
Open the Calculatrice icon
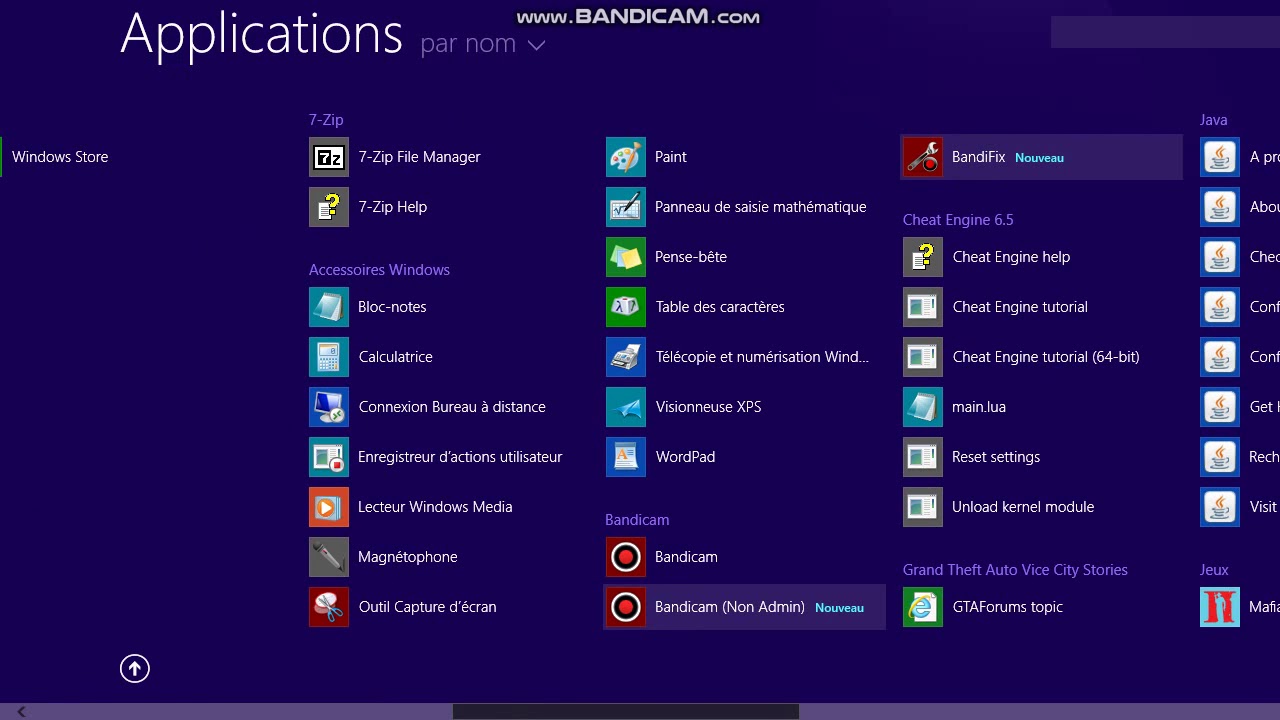click(x=329, y=357)
